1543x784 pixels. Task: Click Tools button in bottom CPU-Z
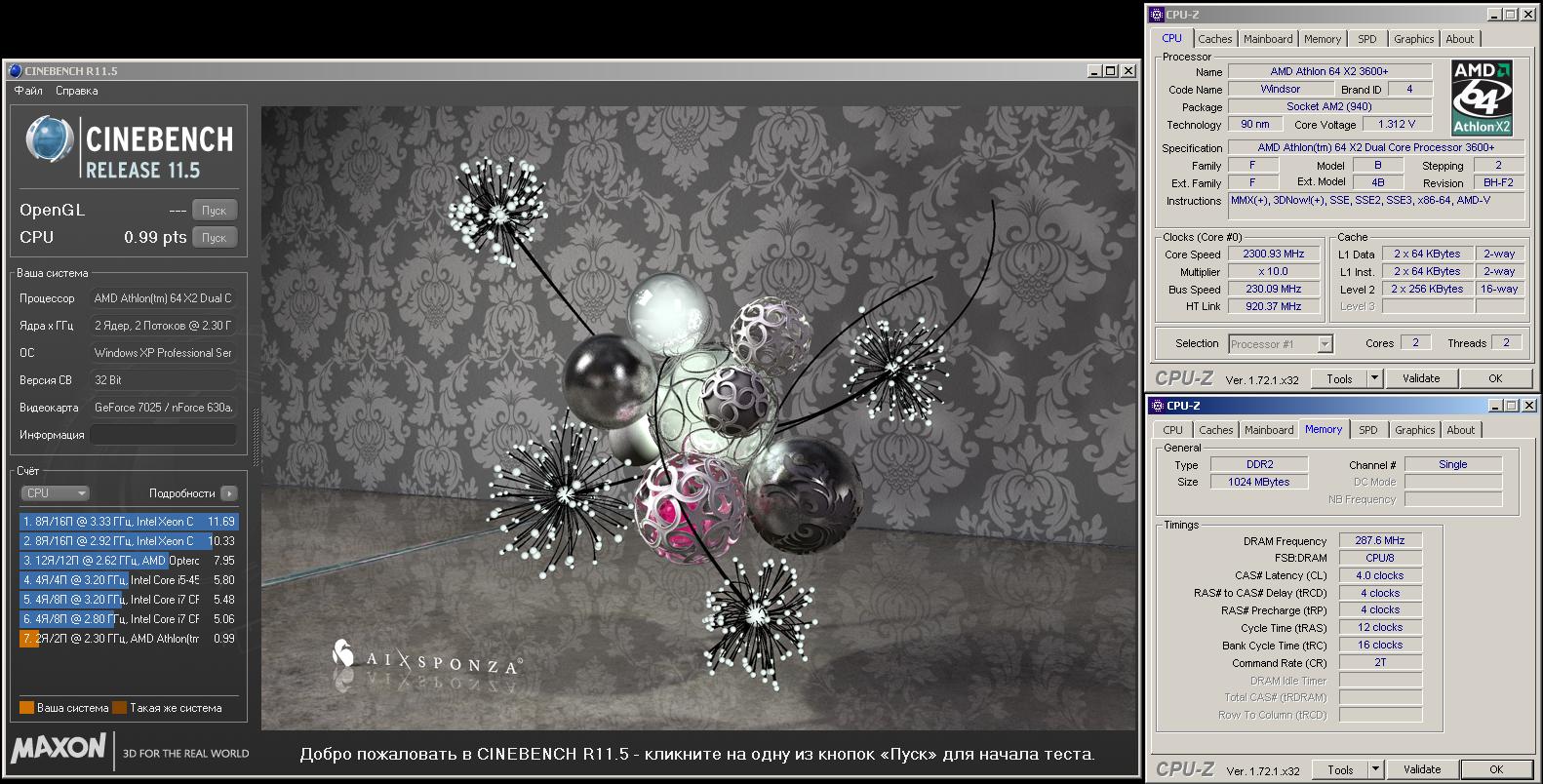[1340, 769]
